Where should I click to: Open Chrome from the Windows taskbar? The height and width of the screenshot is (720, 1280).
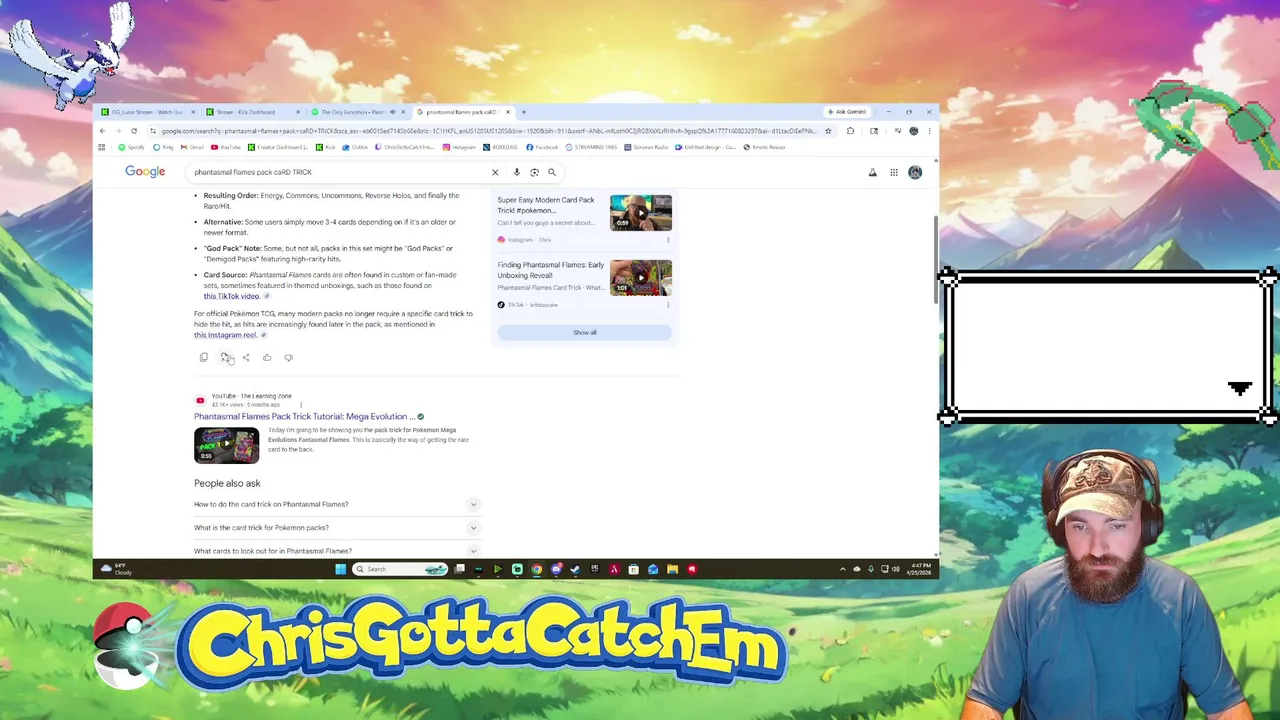(x=536, y=569)
